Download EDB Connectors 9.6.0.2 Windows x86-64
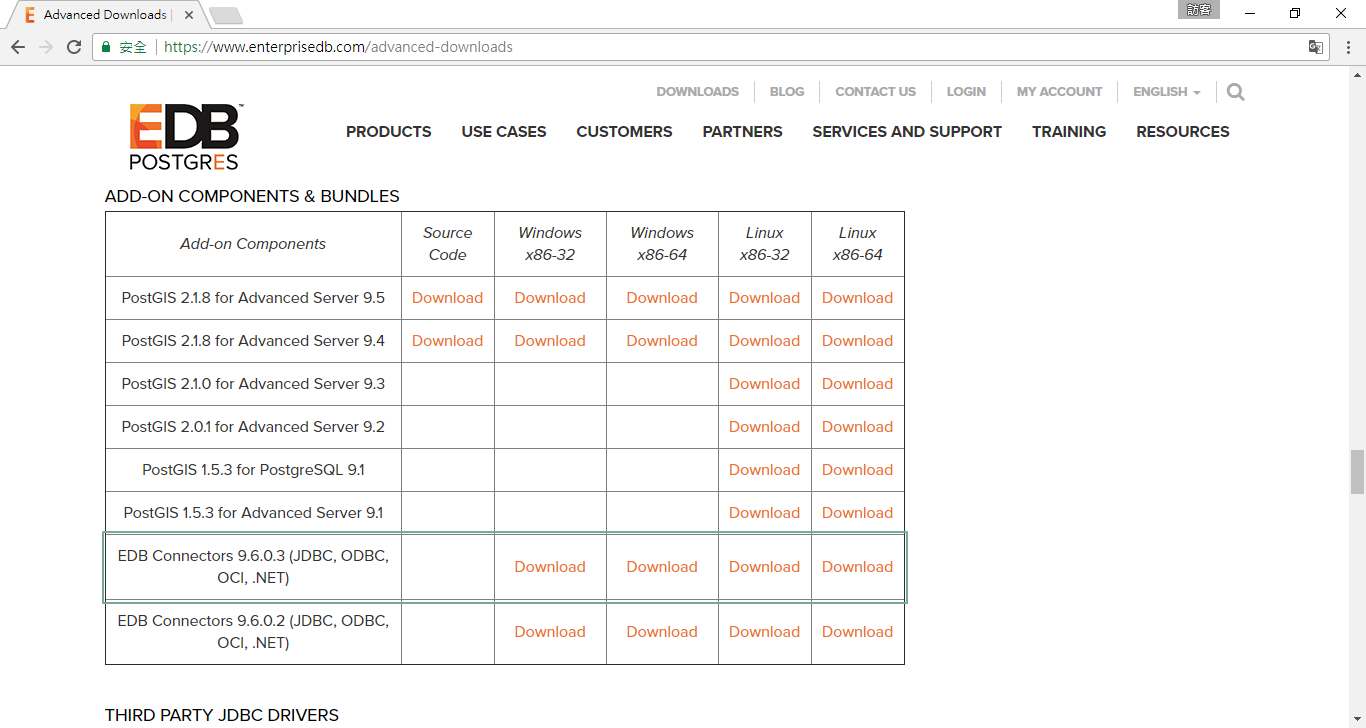 [x=662, y=632]
